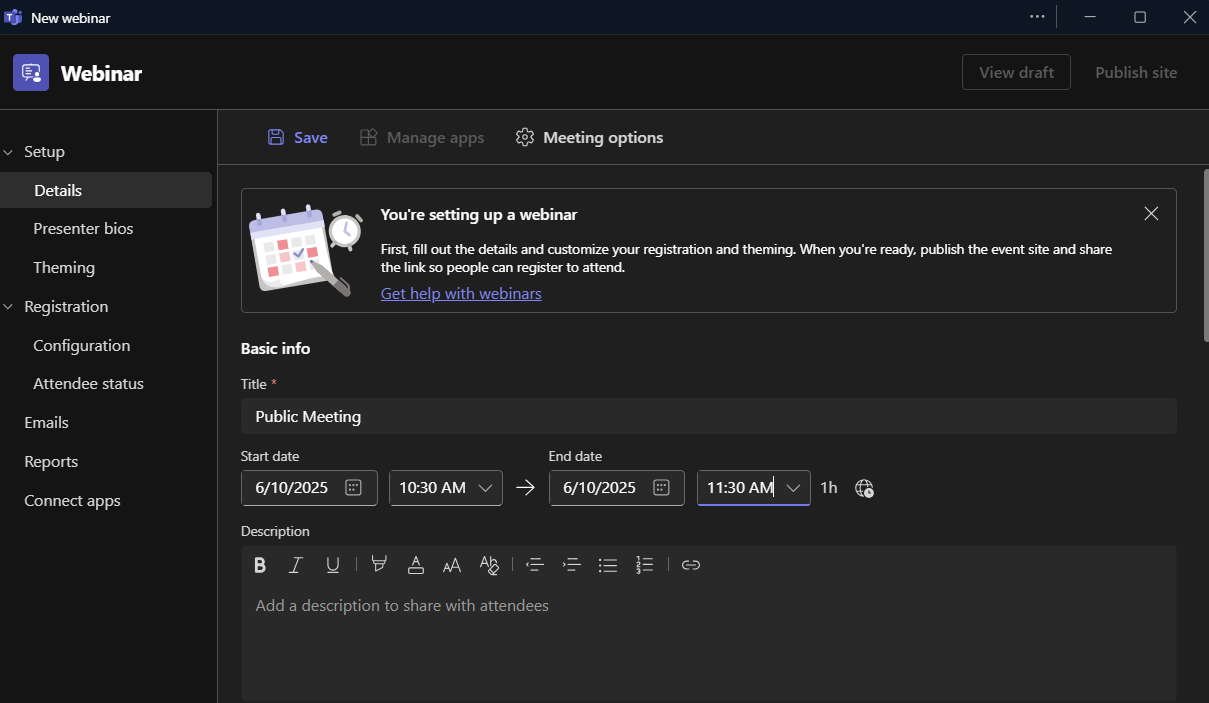
Task: Select the Italic formatting icon
Action: click(296, 565)
